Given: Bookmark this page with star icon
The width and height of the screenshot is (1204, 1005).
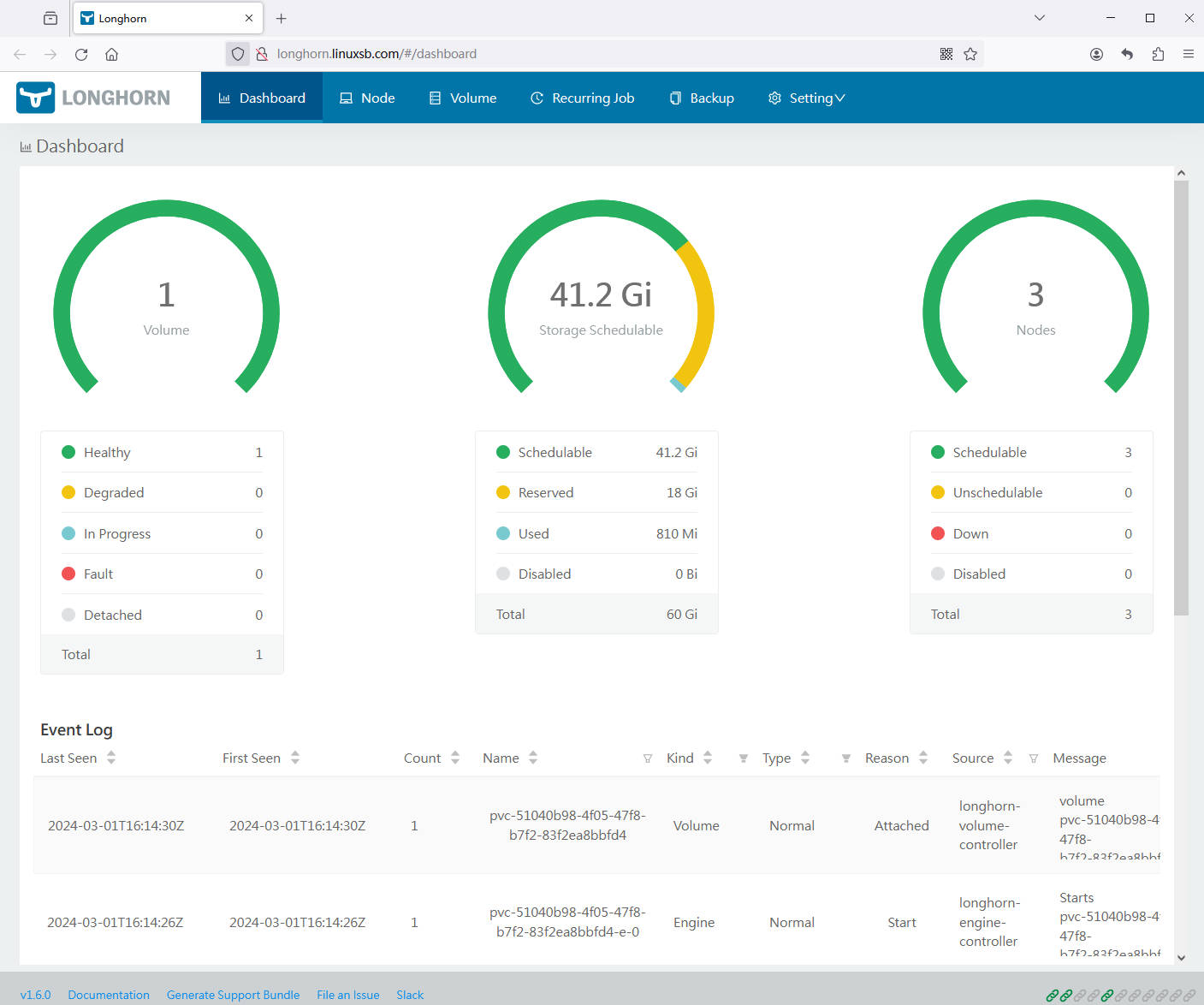Looking at the screenshot, I should [970, 54].
